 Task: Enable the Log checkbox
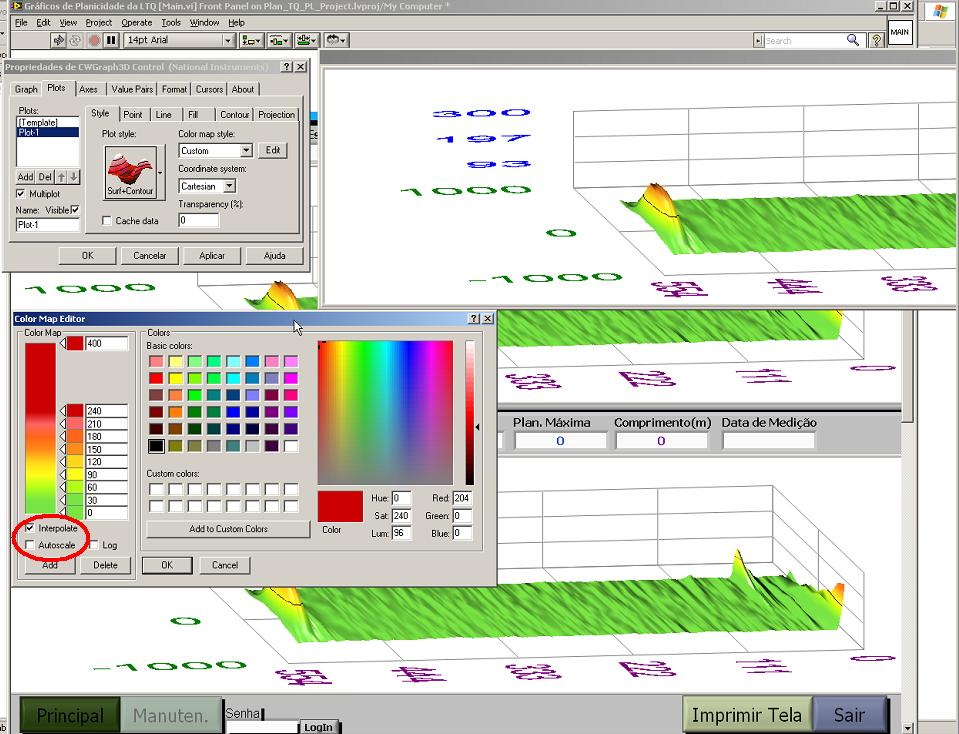(x=94, y=545)
